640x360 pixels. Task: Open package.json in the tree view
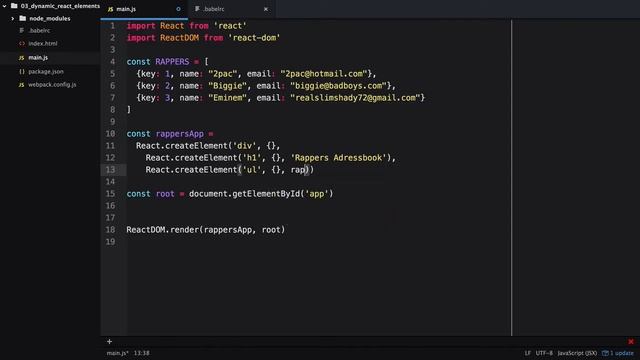pos(46,71)
